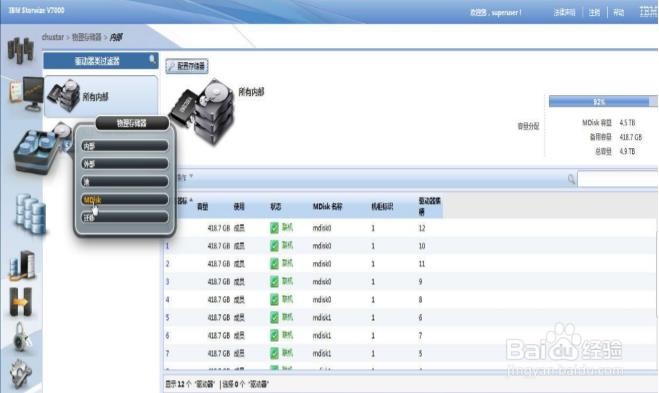This screenshot has height=393, width=659.
Task: Sort by the 机柜标识 enclosure ID column header
Action: [382, 206]
